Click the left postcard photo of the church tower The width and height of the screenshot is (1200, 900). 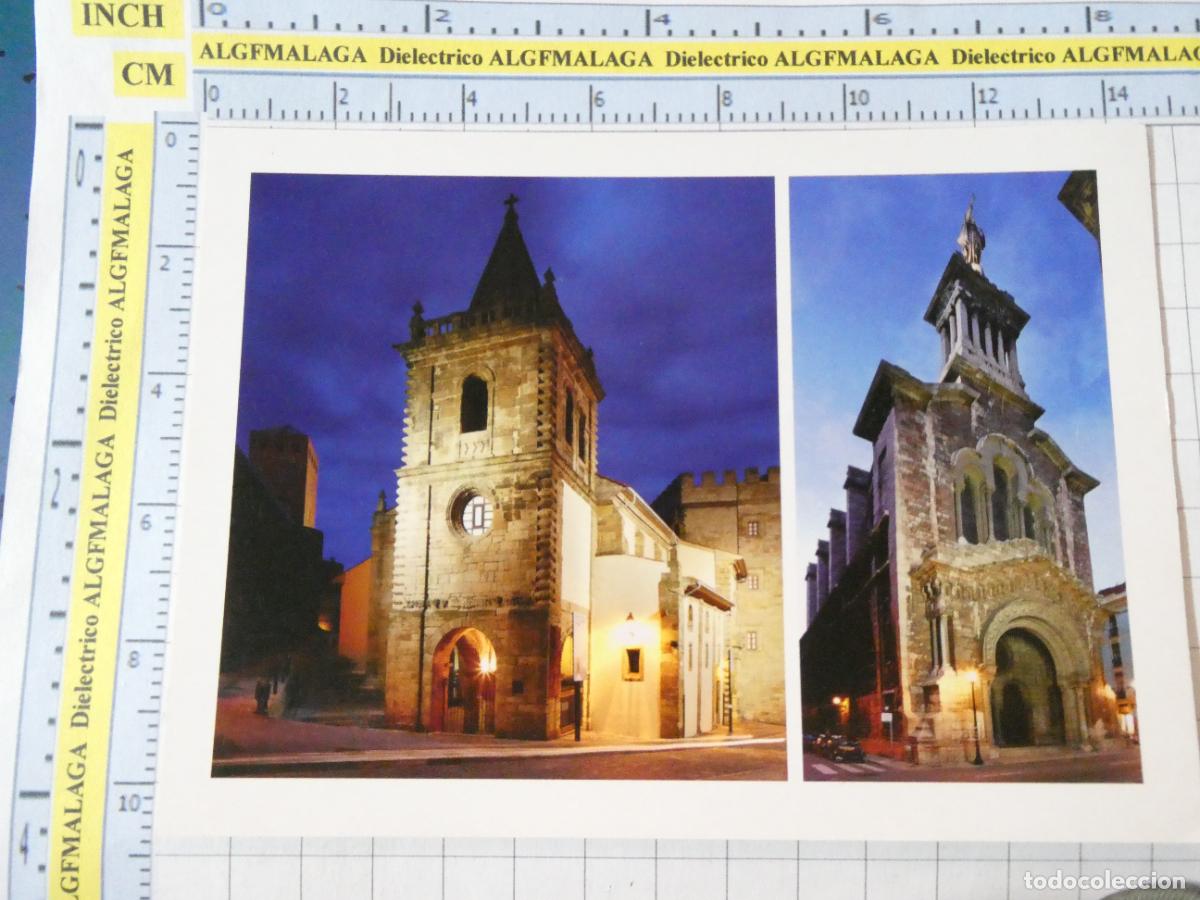coord(500,476)
